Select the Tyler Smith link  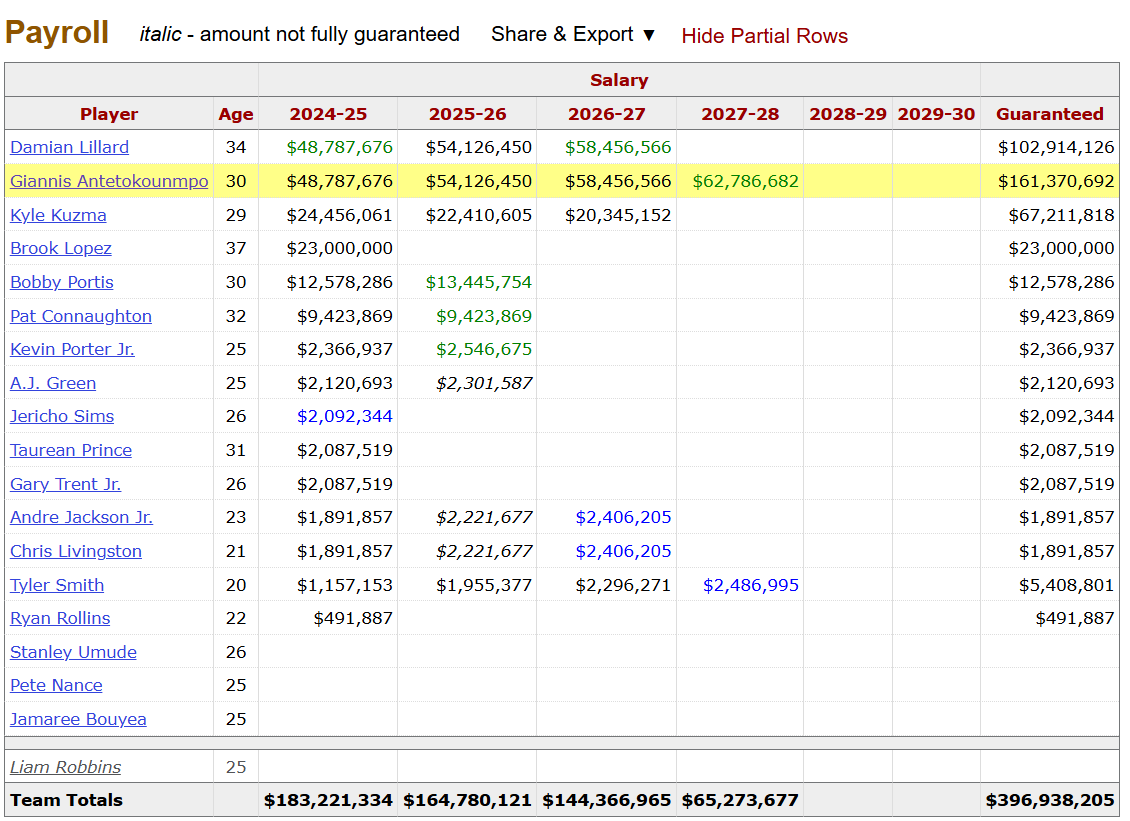click(x=57, y=585)
